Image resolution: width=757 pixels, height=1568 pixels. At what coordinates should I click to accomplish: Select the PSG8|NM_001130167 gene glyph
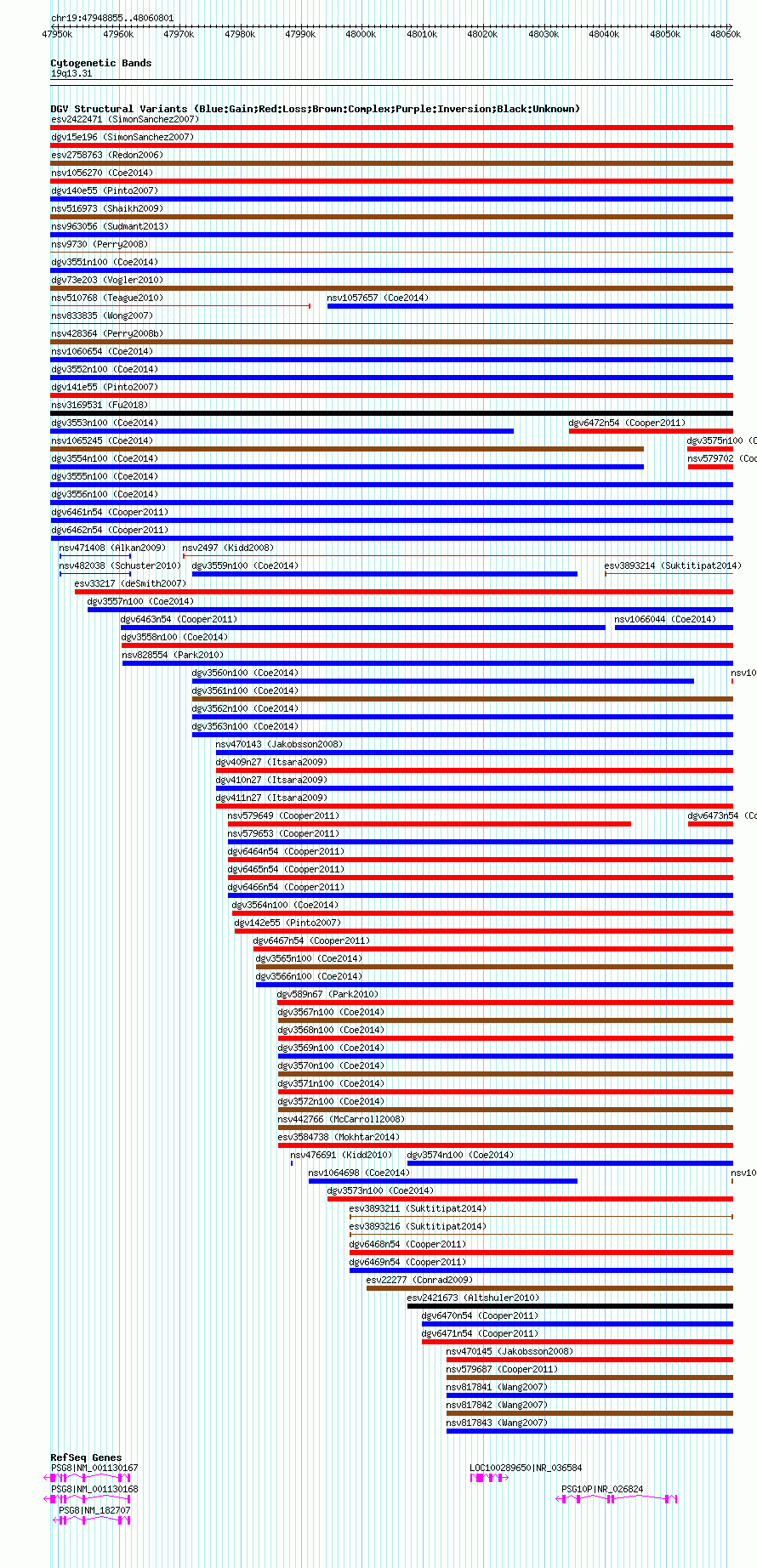(x=91, y=1478)
